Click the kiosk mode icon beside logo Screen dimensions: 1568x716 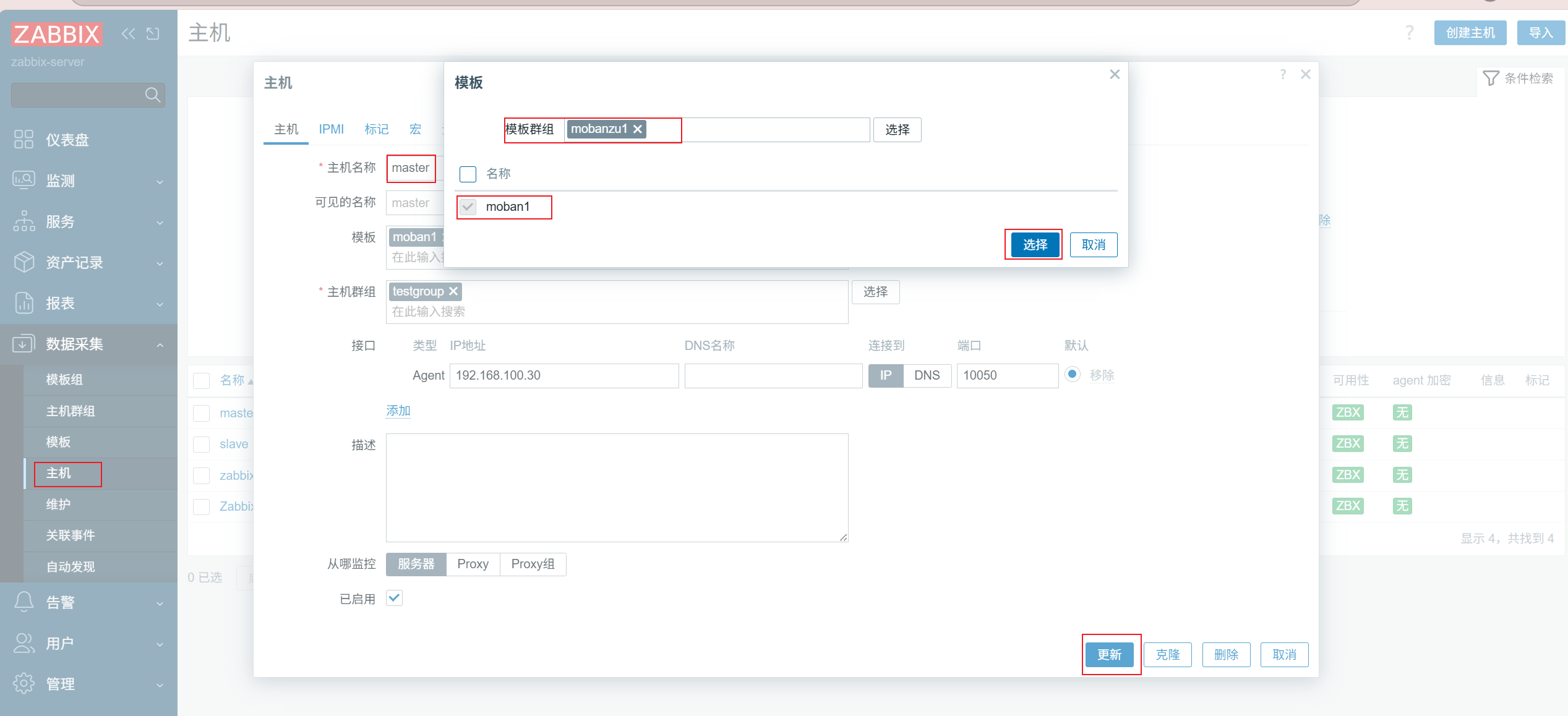point(153,34)
